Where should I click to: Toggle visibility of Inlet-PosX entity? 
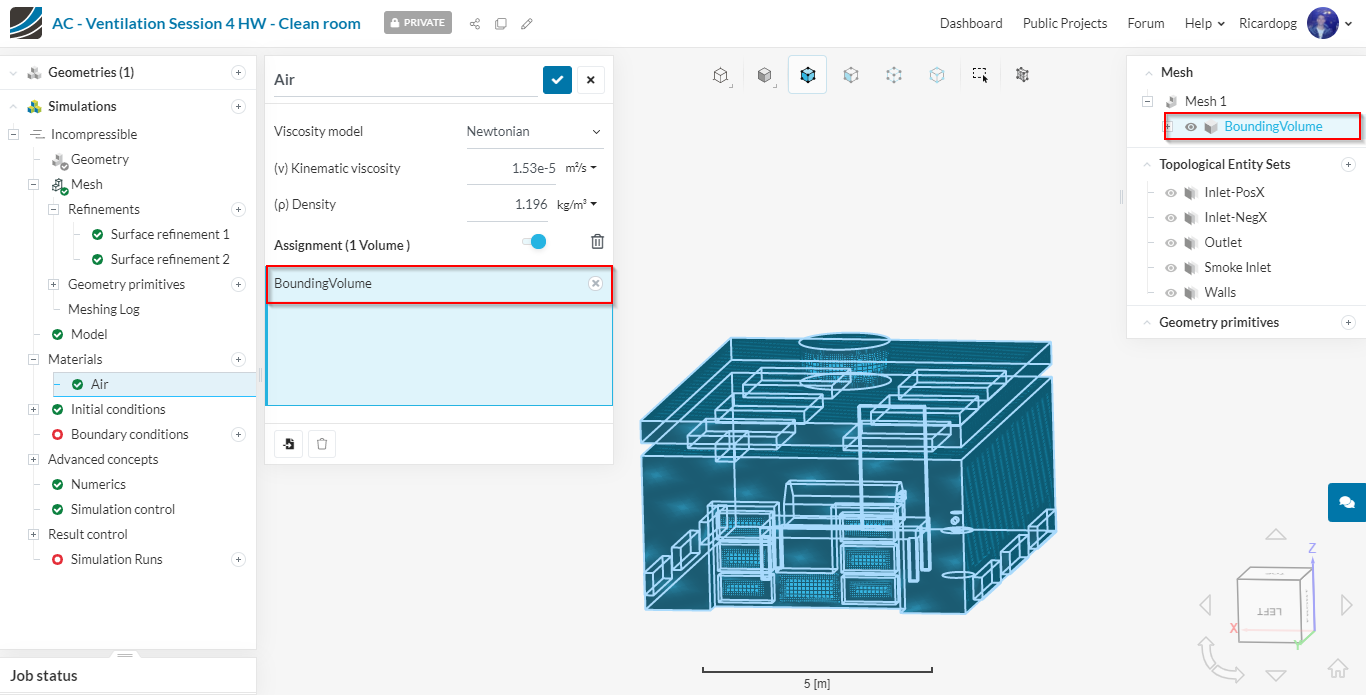pos(1171,193)
